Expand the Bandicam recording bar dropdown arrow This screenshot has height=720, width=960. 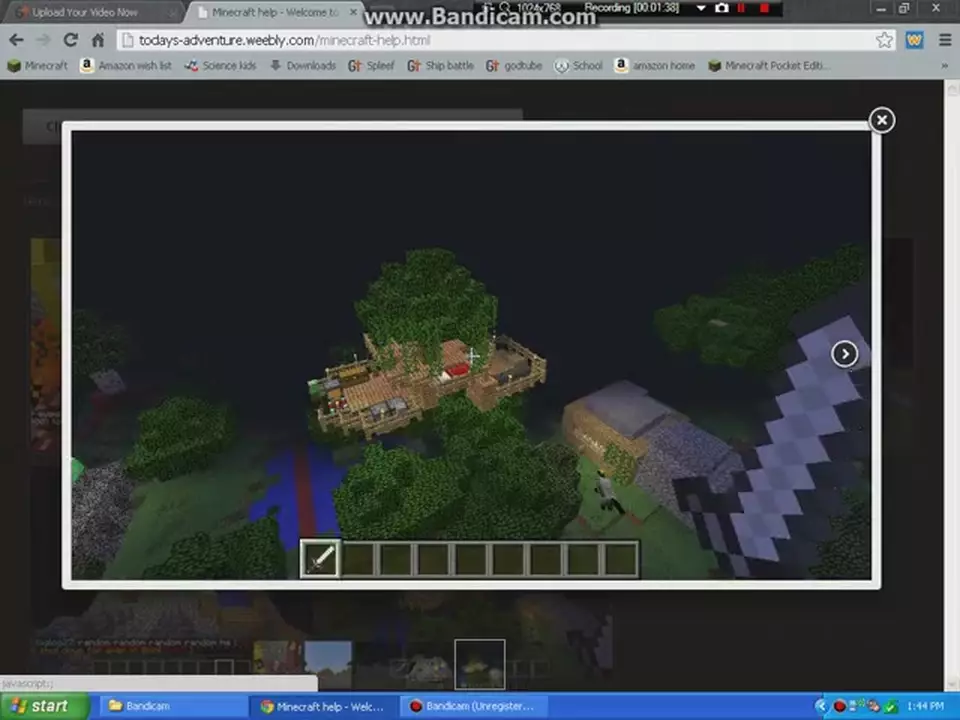[701, 8]
